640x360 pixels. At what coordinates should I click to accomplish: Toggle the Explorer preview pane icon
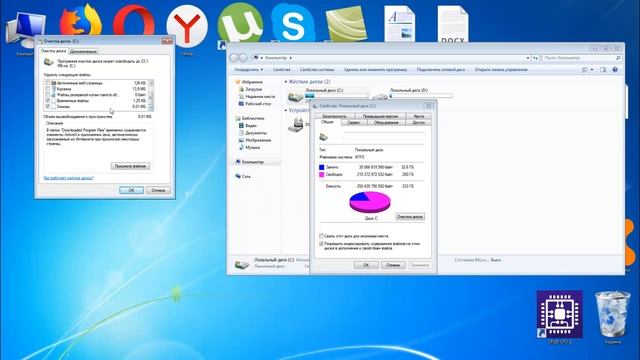pyautogui.click(x=603, y=70)
